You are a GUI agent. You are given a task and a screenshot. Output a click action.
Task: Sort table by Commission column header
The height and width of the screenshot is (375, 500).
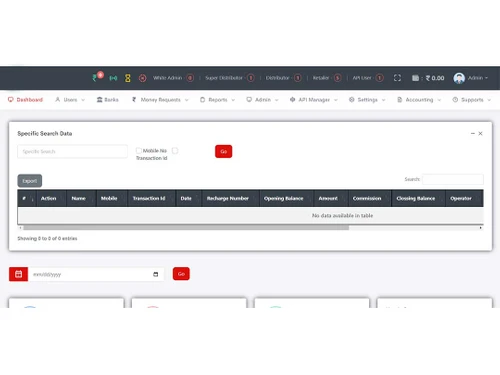pyautogui.click(x=370, y=198)
